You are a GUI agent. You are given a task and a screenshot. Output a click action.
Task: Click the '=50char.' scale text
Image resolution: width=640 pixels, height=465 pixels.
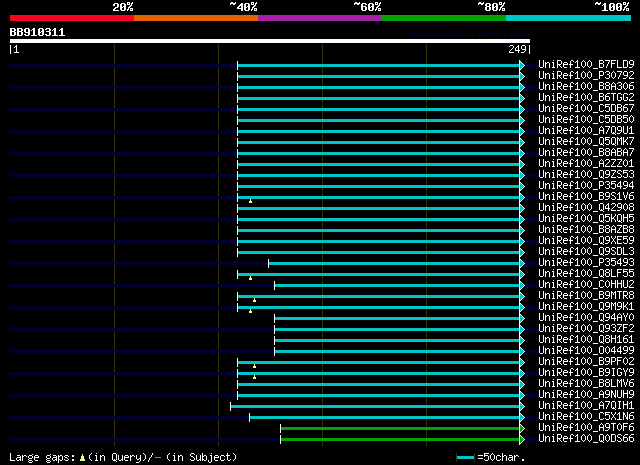(501, 457)
